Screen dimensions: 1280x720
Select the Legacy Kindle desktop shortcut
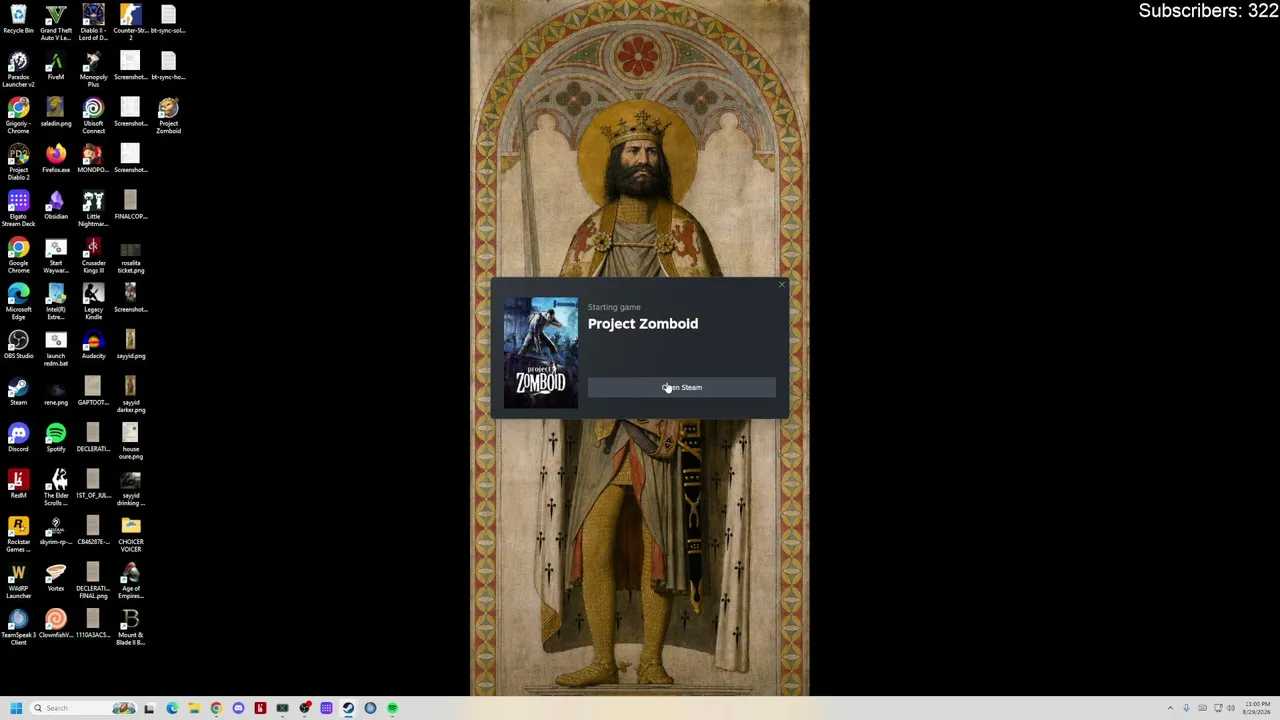click(x=93, y=302)
